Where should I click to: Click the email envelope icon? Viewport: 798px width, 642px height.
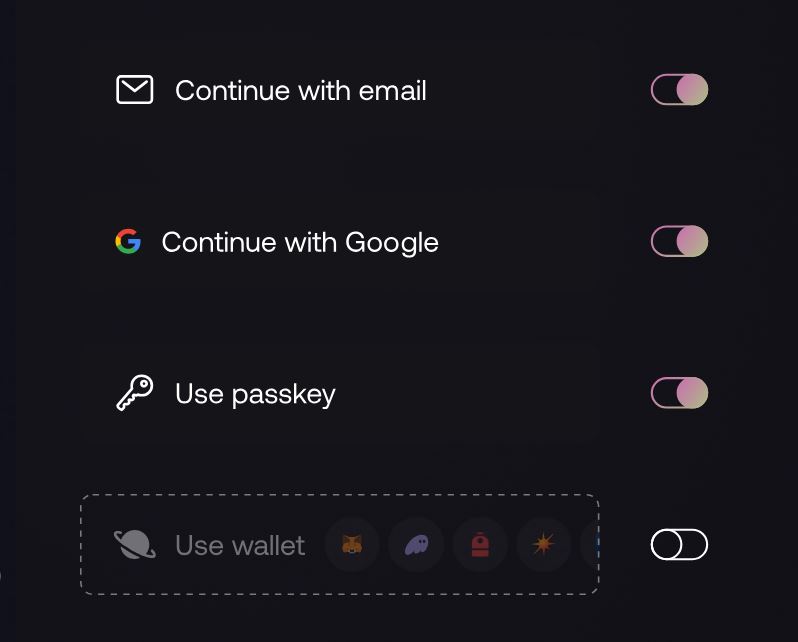click(134, 90)
